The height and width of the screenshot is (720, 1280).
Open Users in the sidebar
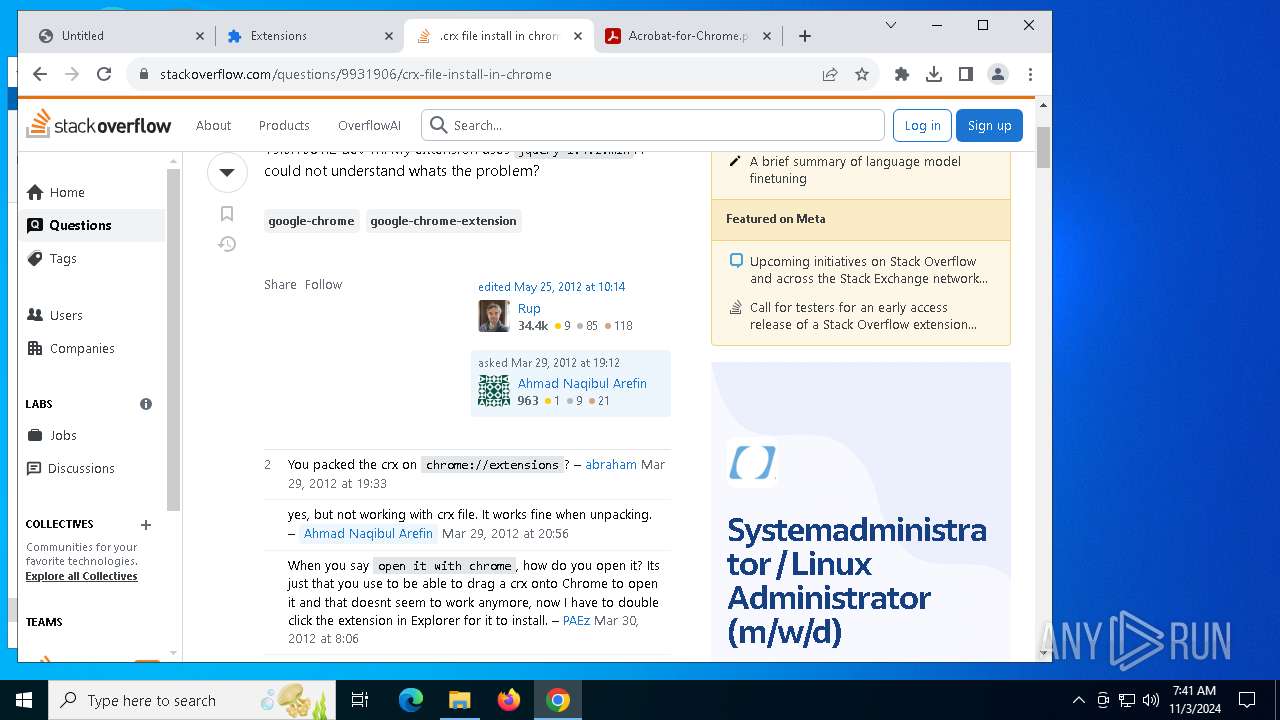tap(91, 315)
